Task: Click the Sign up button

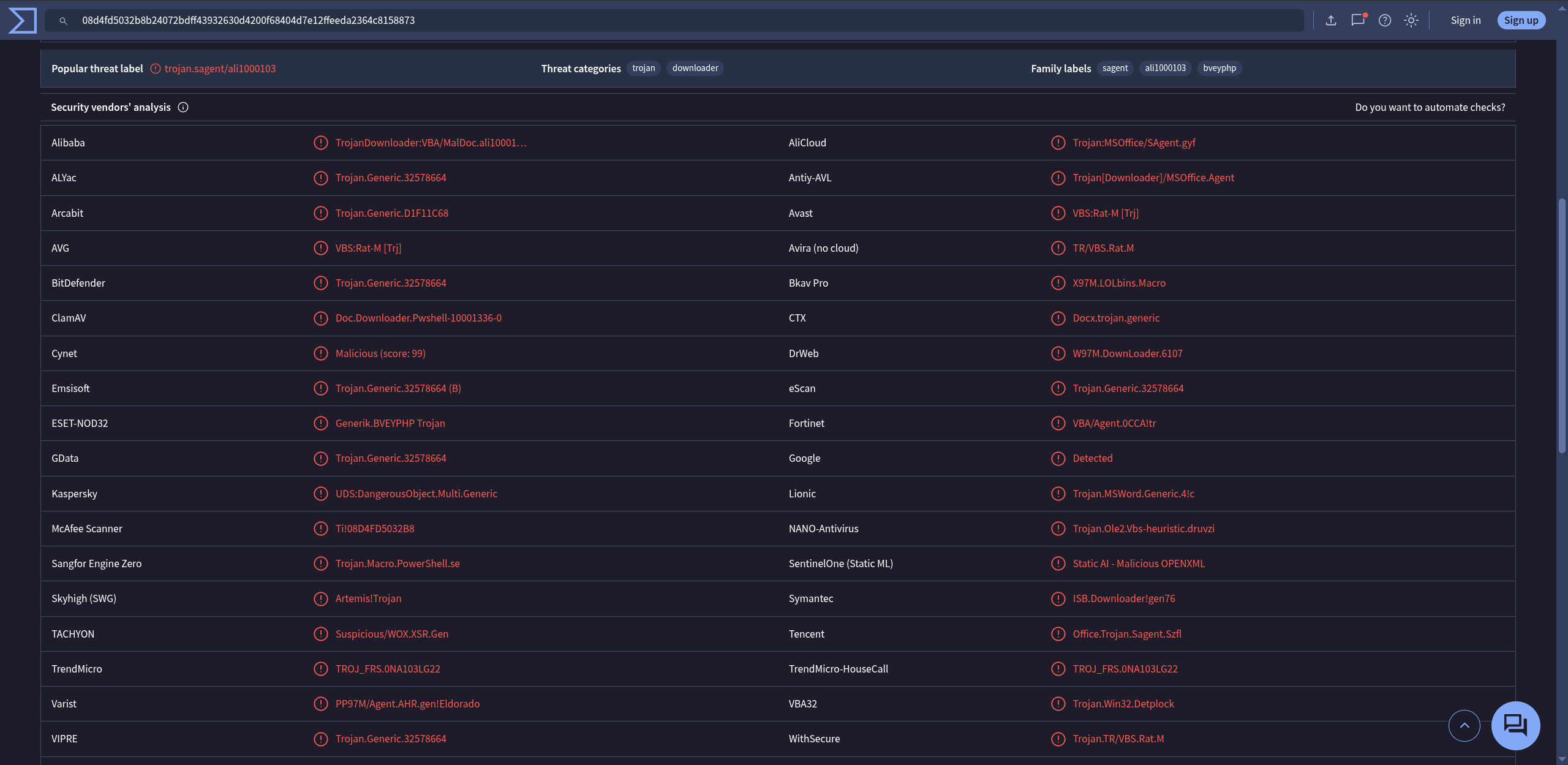Action: pos(1521,20)
